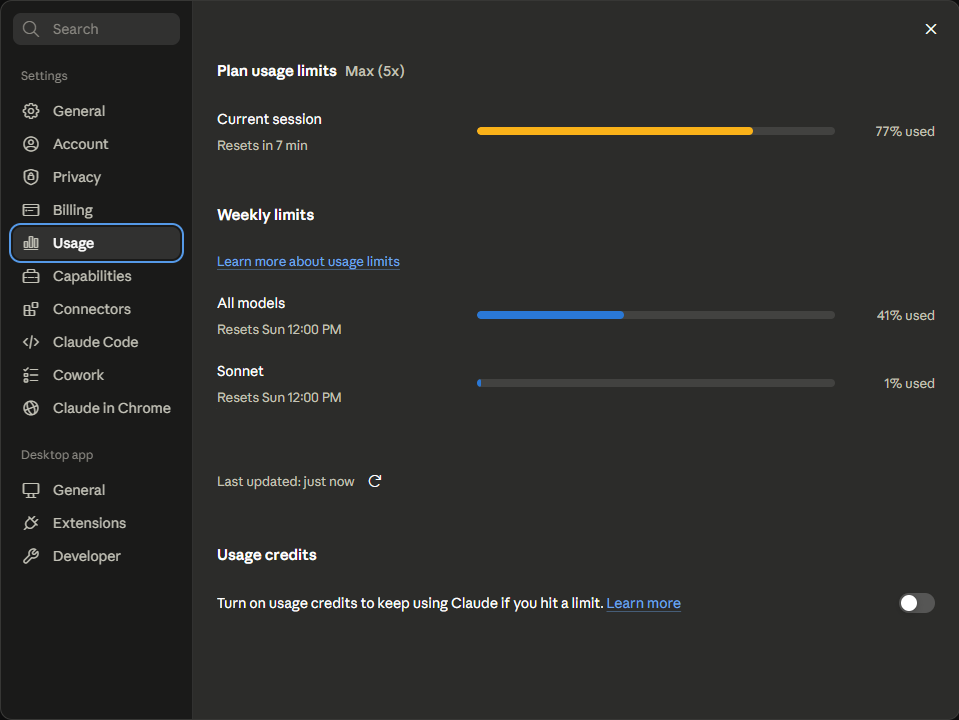Switch to the Billing section

pyautogui.click(x=73, y=210)
